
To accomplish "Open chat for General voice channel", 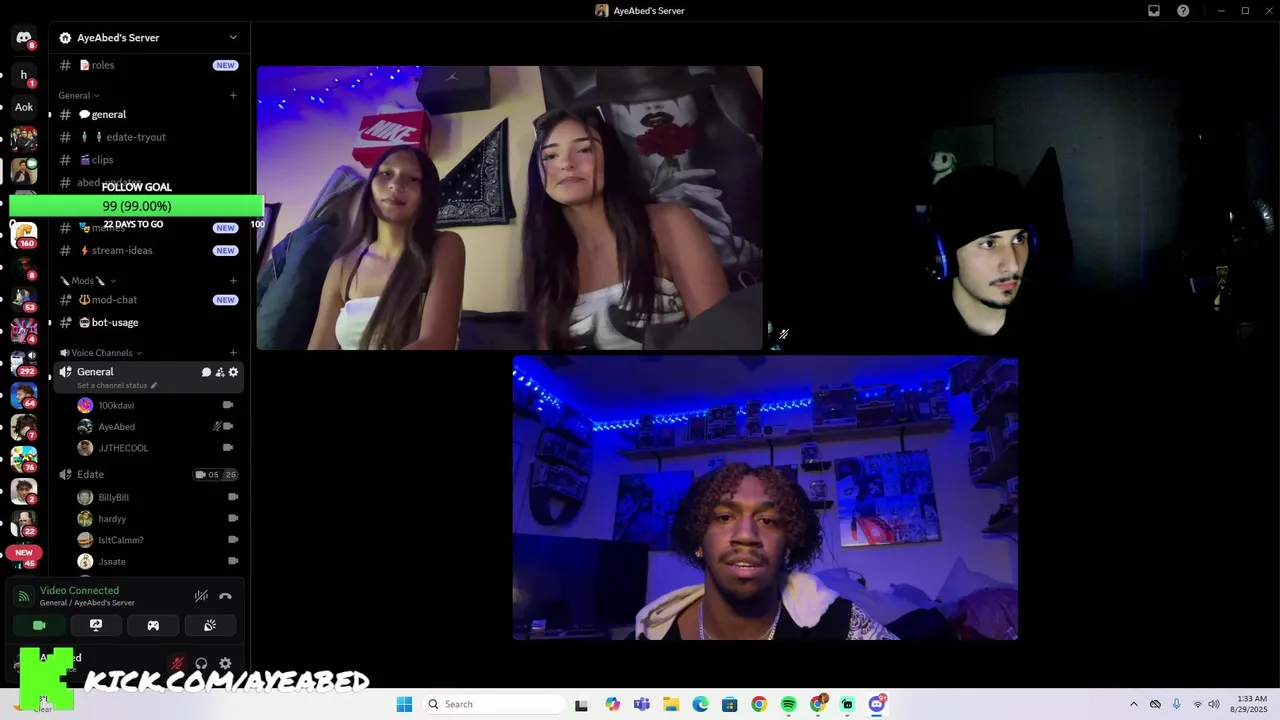I will pyautogui.click(x=206, y=372).
